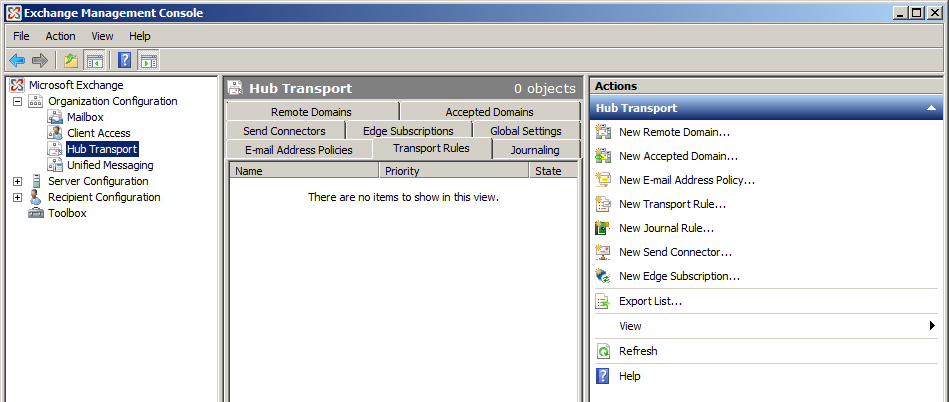Sort by the Name column header

304,171
